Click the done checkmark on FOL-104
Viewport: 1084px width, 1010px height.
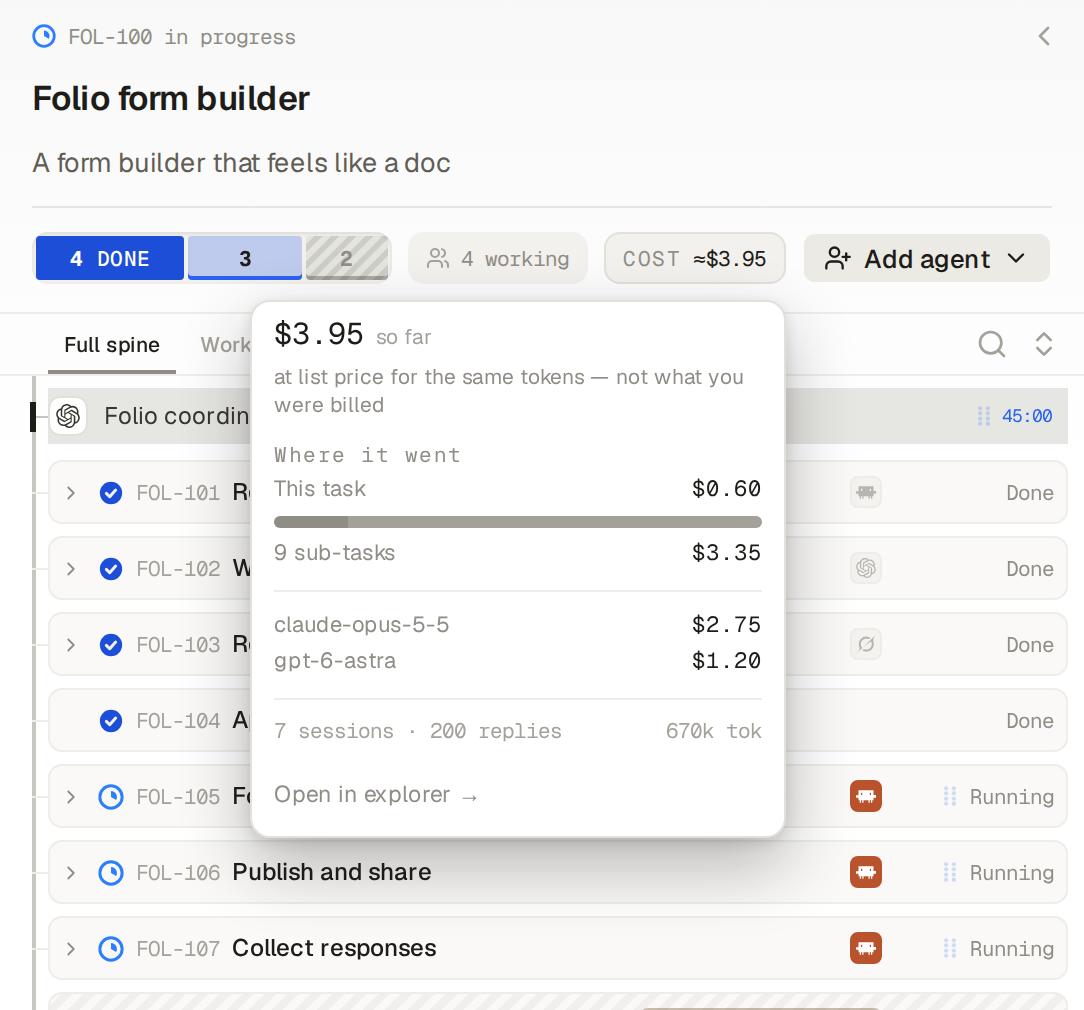(111, 721)
